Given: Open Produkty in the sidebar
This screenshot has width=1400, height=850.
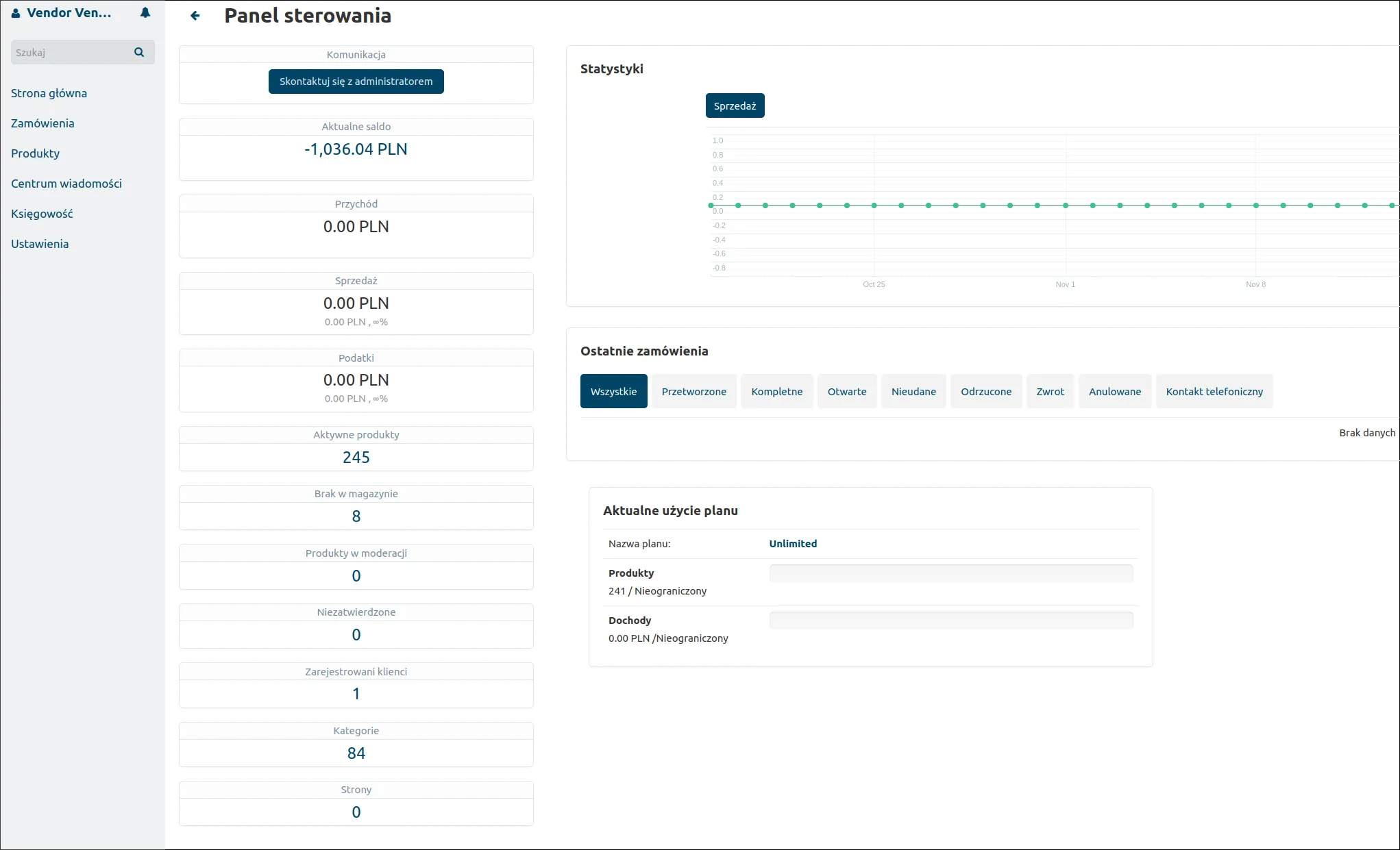Looking at the screenshot, I should 35,153.
